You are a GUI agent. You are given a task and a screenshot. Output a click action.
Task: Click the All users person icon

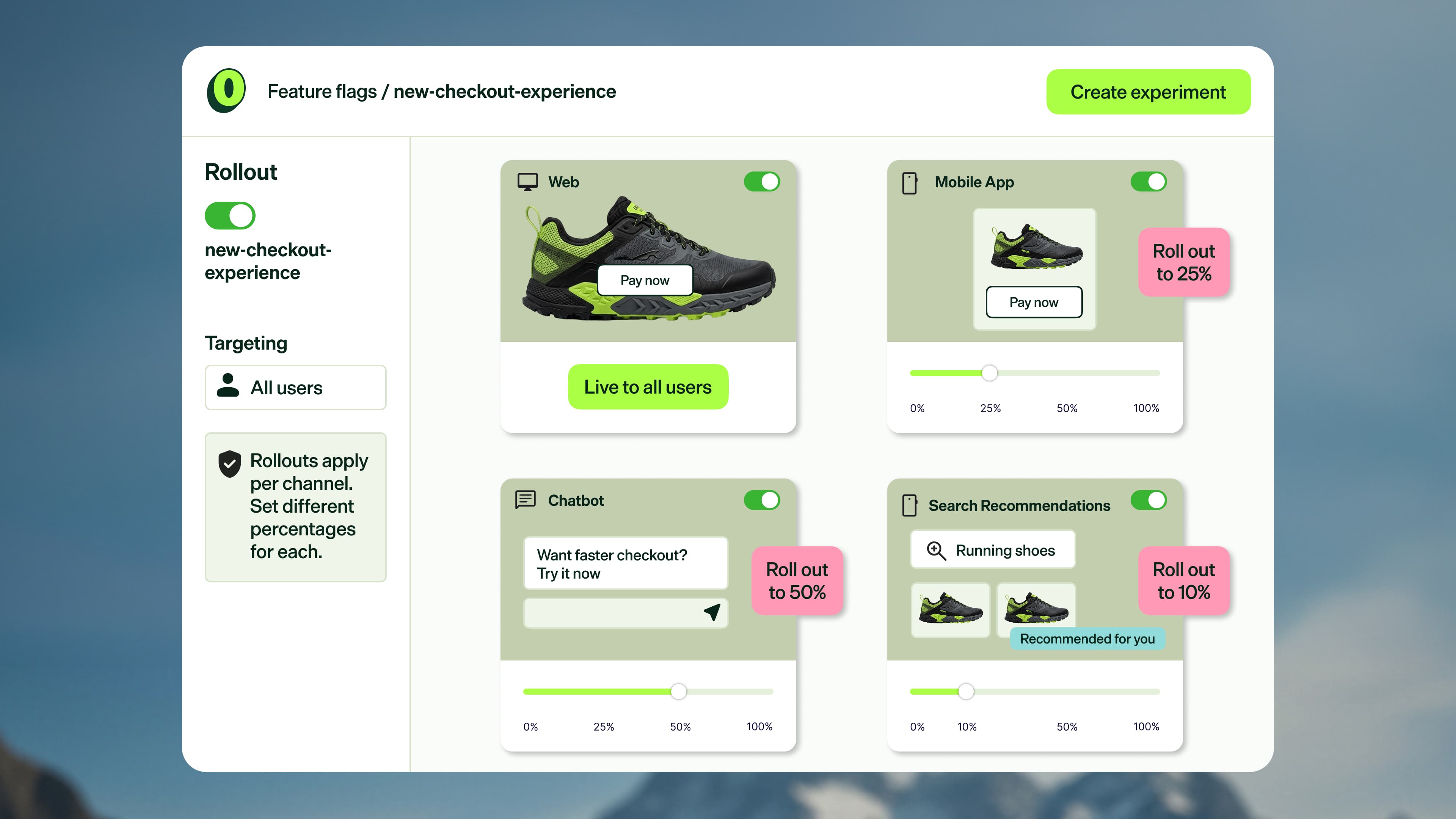228,385
